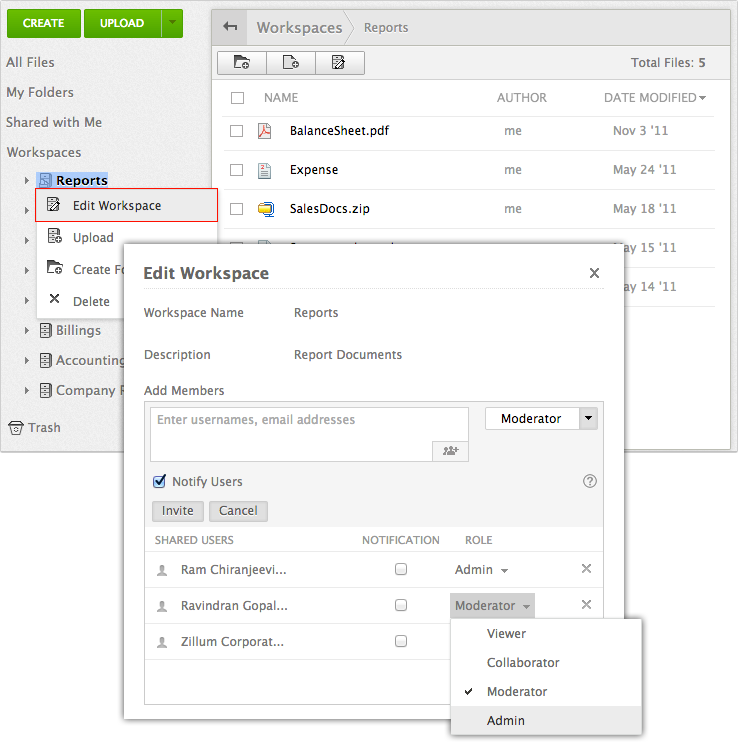This screenshot has width=738, height=742.
Task: Toggle the select-all checkbox in file header
Action: (x=237, y=98)
